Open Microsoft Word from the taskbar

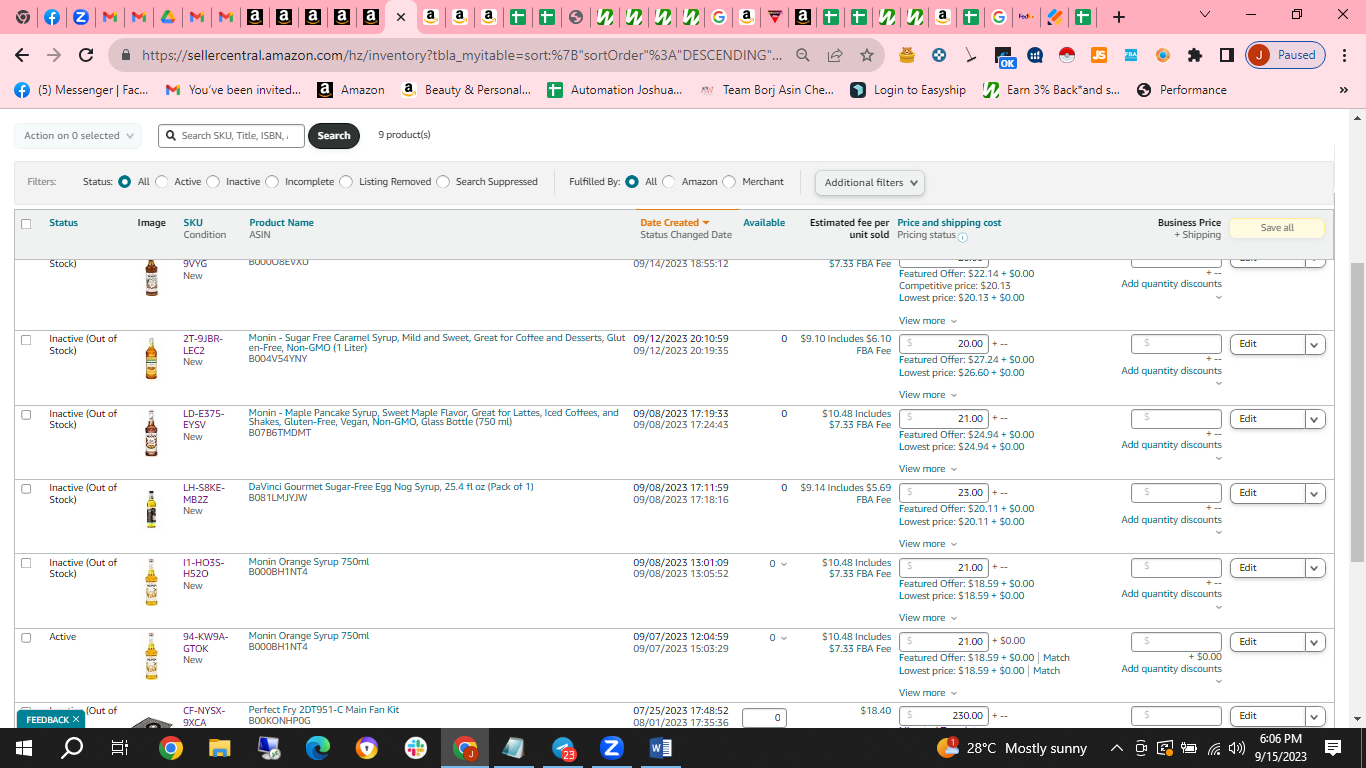661,747
